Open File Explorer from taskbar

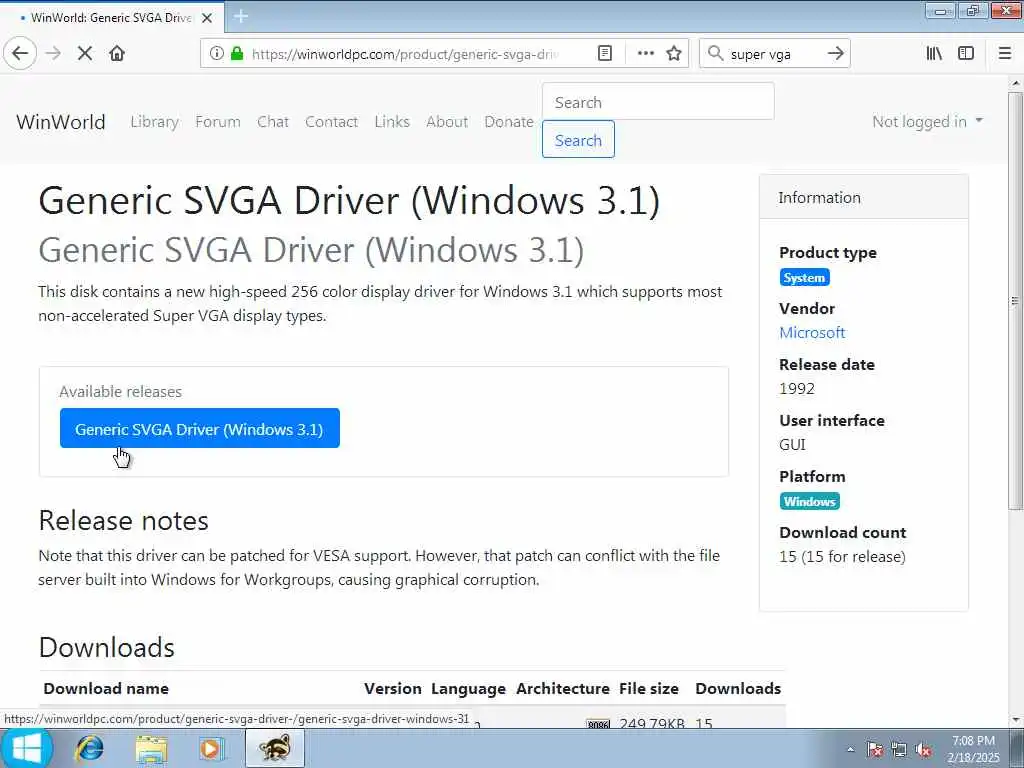click(151, 748)
